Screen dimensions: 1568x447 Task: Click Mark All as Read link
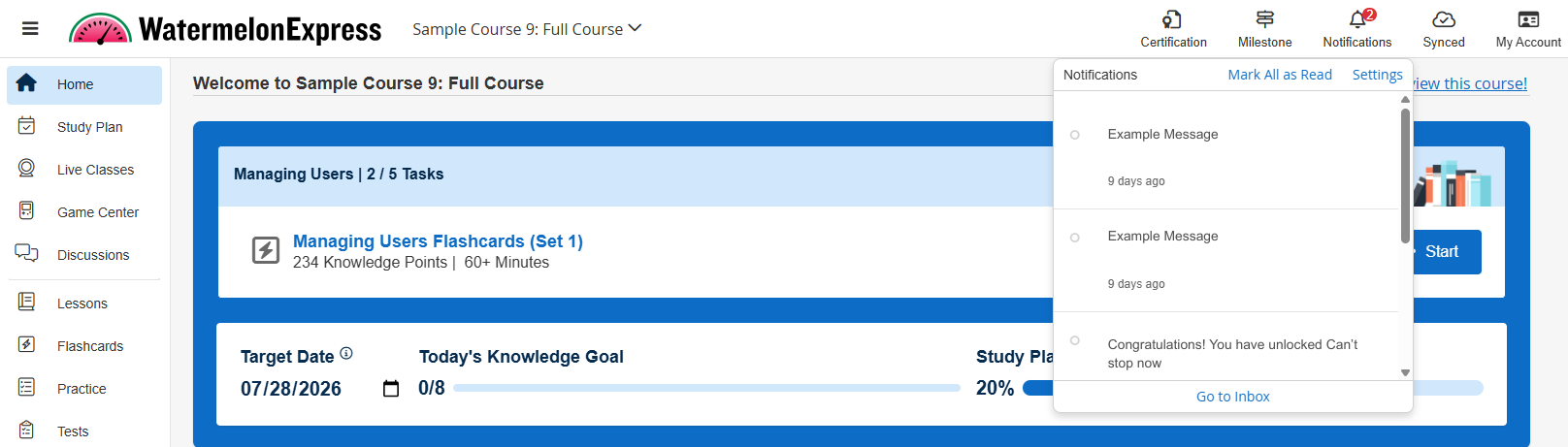click(x=1279, y=75)
